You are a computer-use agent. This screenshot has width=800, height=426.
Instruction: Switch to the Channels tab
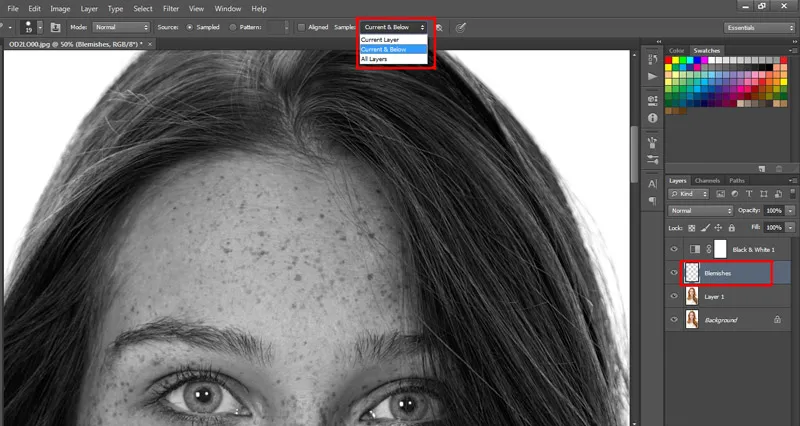coord(707,181)
